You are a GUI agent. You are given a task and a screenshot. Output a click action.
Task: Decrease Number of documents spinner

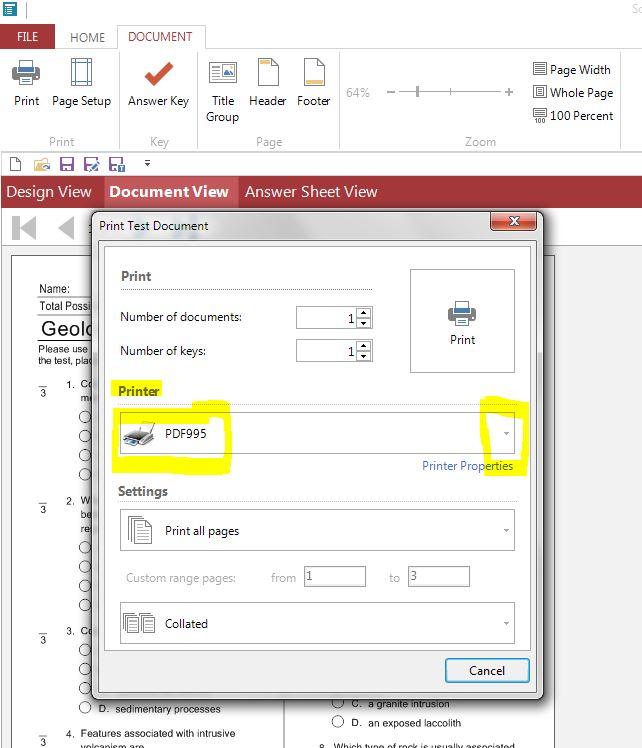(364, 323)
